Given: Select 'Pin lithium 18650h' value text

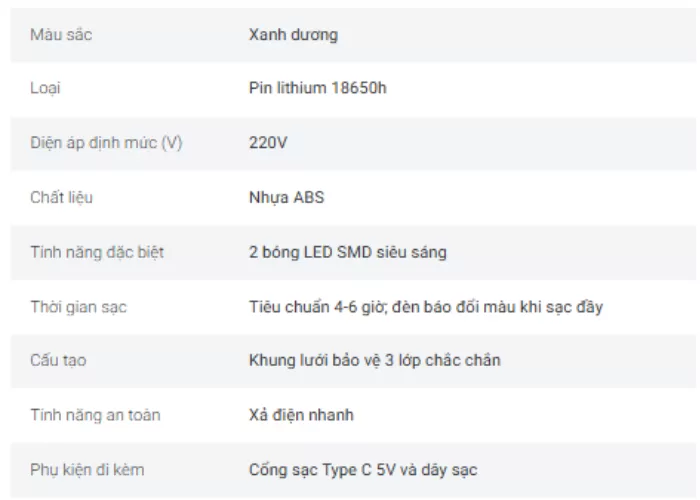Looking at the screenshot, I should coord(317,89).
